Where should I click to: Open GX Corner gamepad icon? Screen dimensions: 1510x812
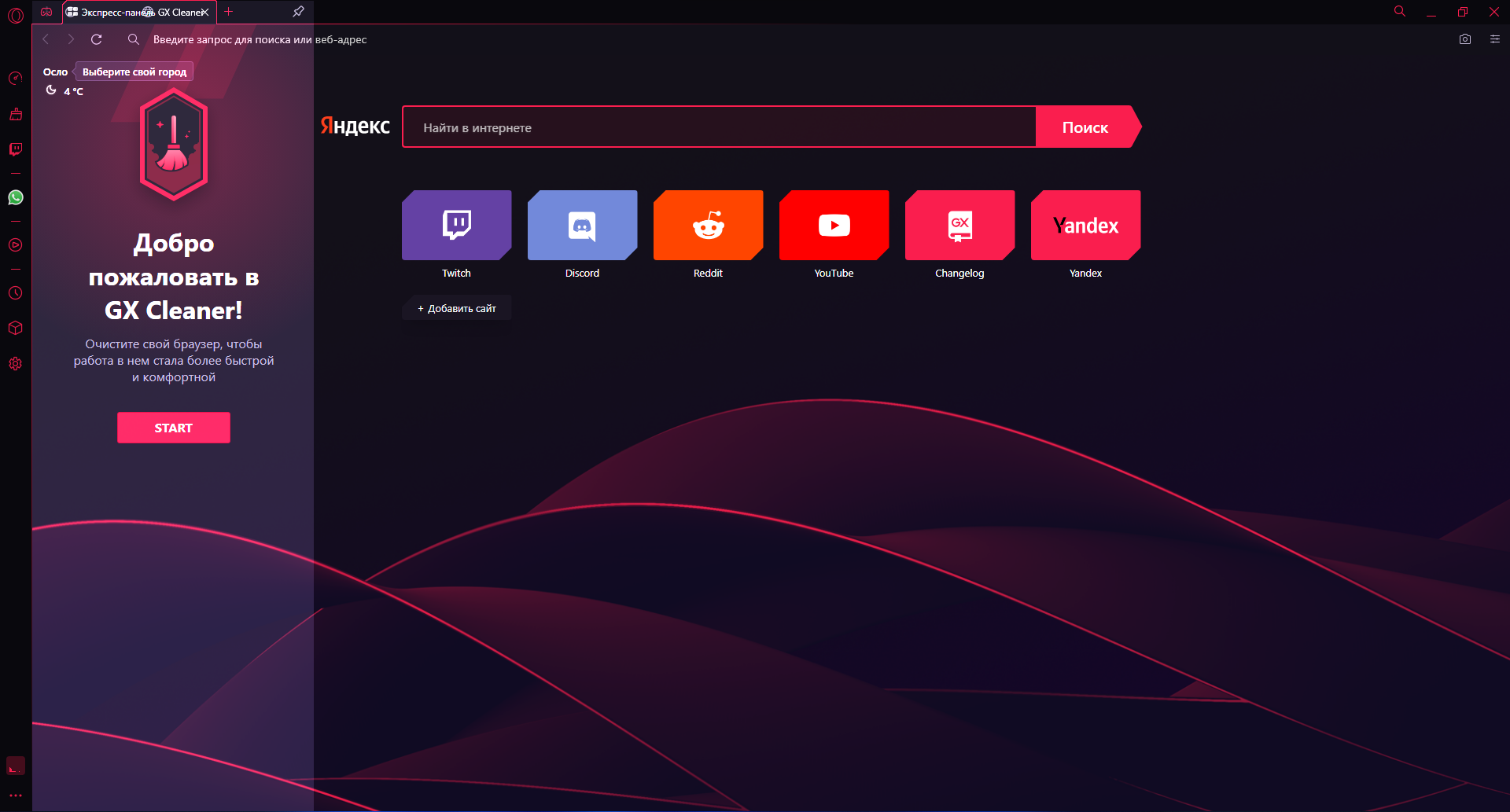coord(46,12)
